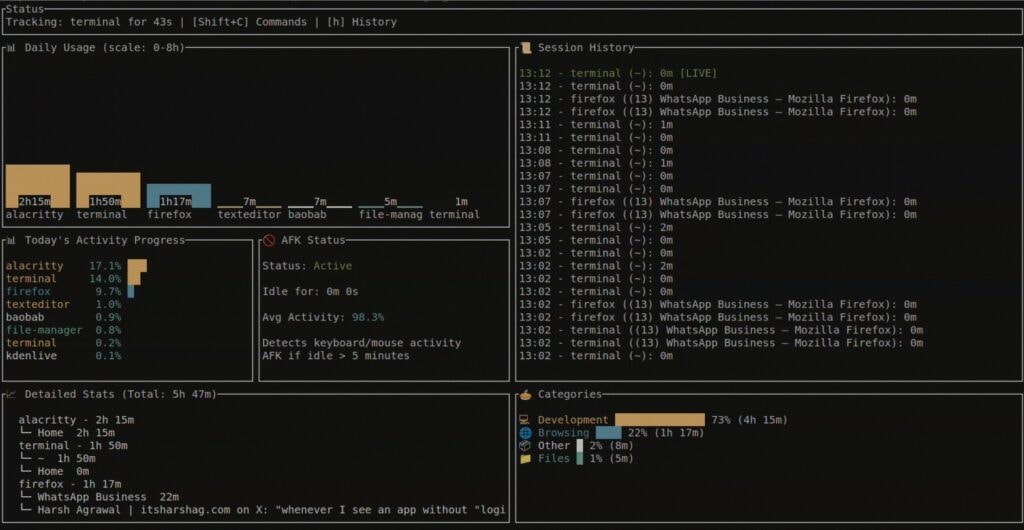Click the Files folder icon in Categories

coord(524,459)
